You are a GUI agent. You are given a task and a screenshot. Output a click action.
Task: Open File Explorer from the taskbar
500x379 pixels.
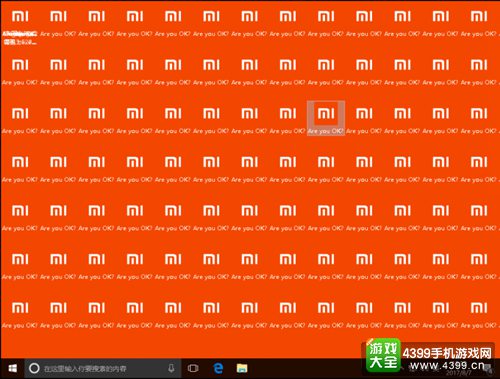point(242,368)
